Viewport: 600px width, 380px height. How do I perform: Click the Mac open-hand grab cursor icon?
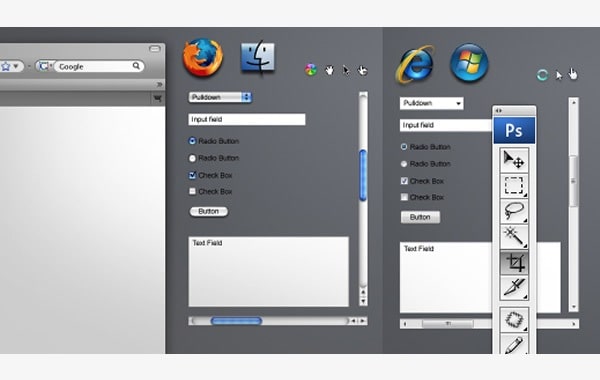pyautogui.click(x=329, y=70)
